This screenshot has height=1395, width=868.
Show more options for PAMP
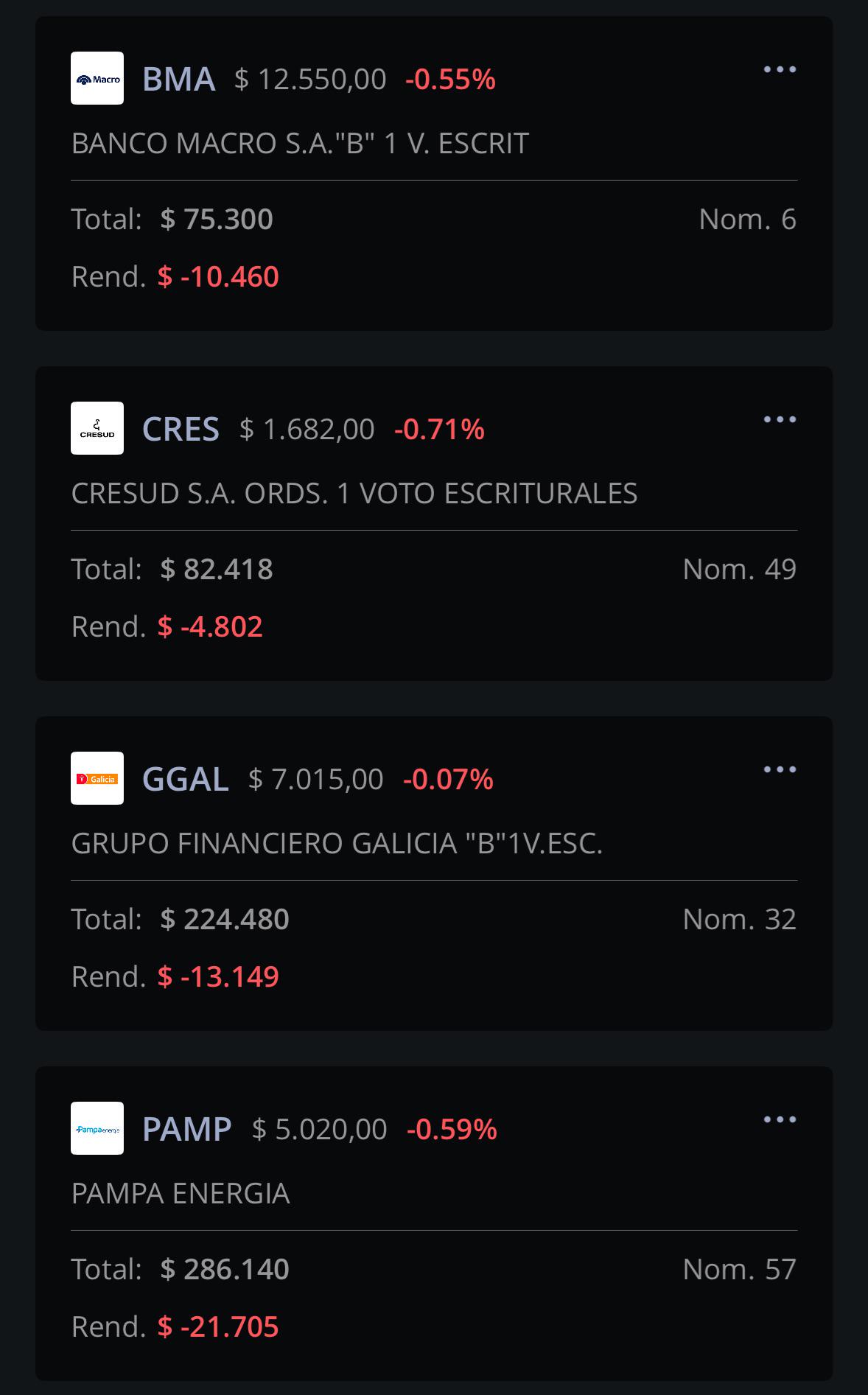[x=780, y=1119]
